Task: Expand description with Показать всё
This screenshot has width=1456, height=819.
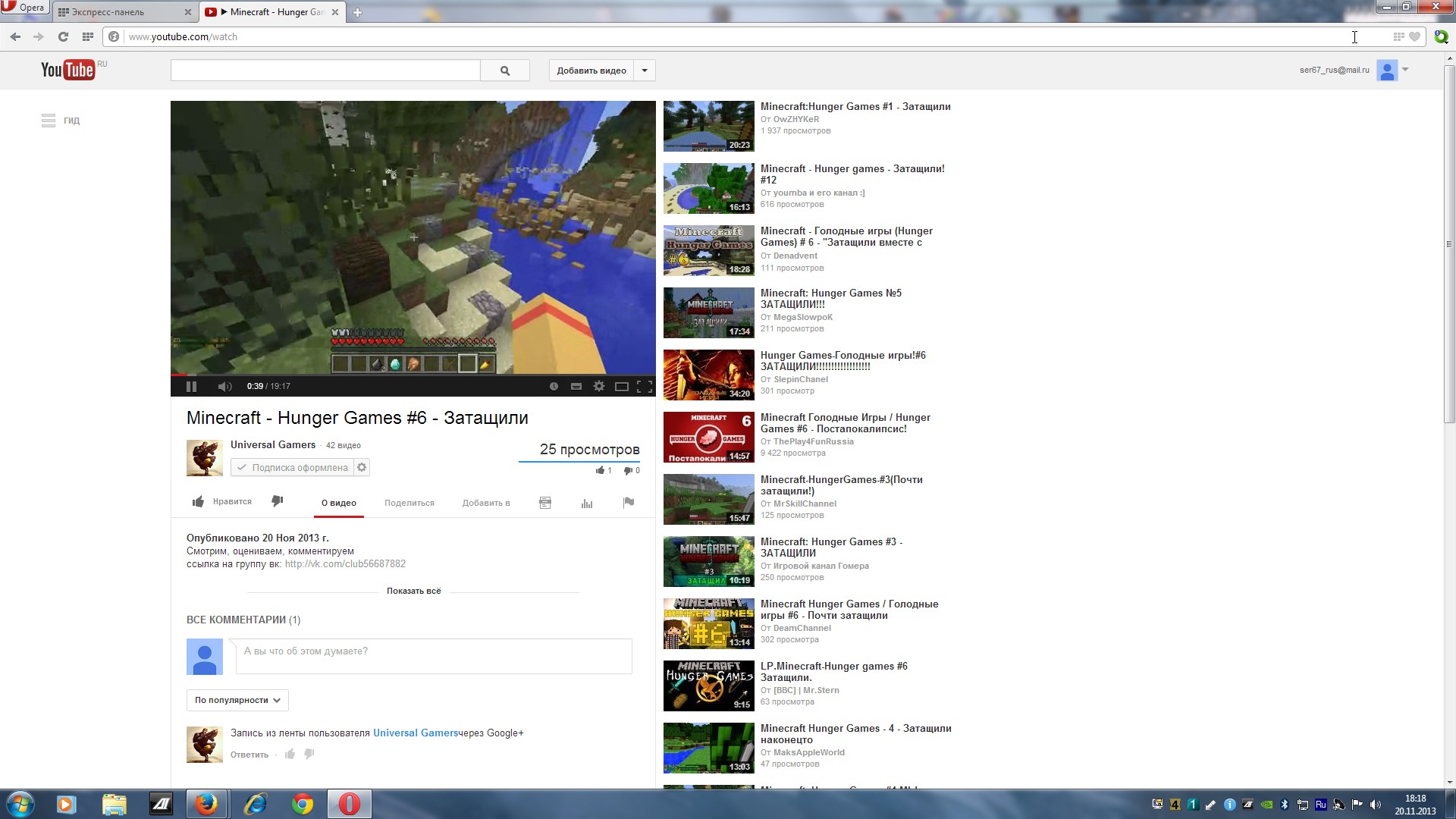Action: coord(413,591)
